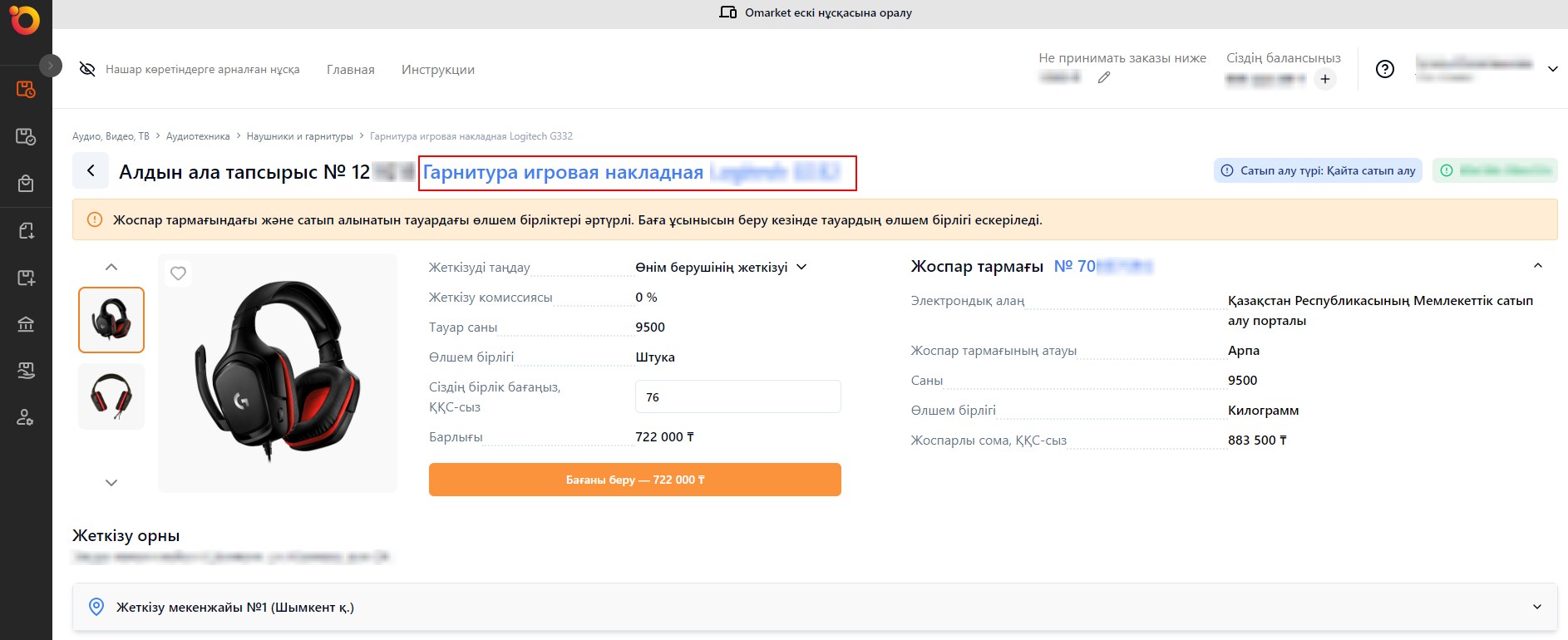Click the Жеткізу орны heading
Viewport: 1568px width, 640px height.
(126, 536)
